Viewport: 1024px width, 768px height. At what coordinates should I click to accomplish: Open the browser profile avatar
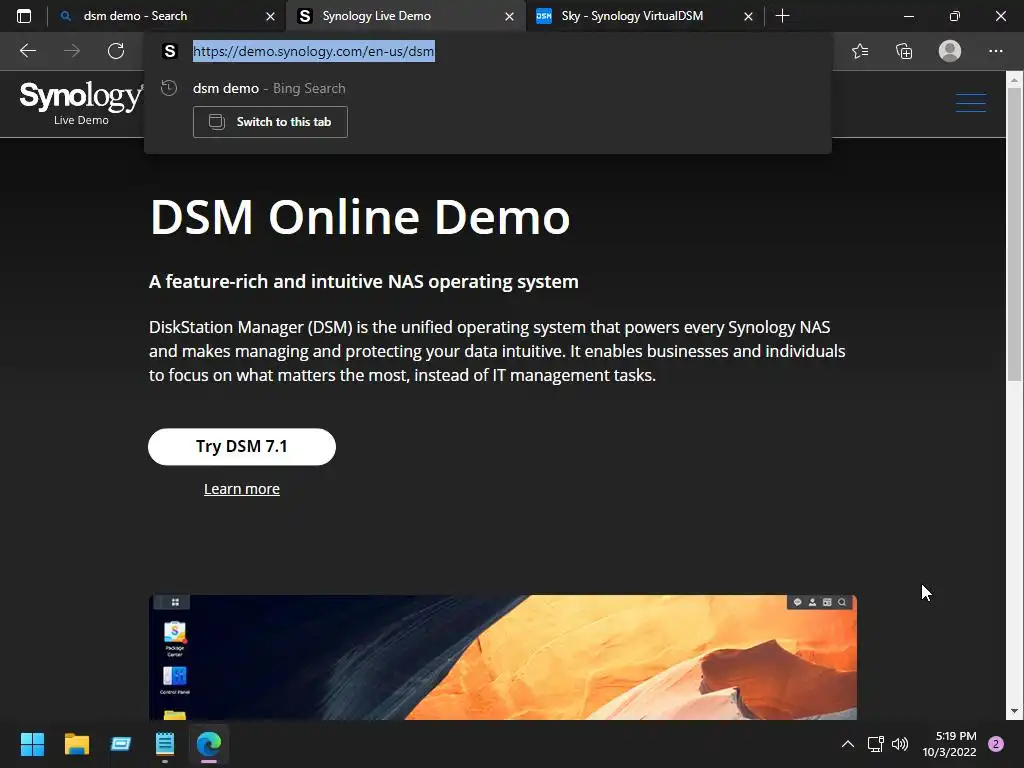pyautogui.click(x=950, y=51)
